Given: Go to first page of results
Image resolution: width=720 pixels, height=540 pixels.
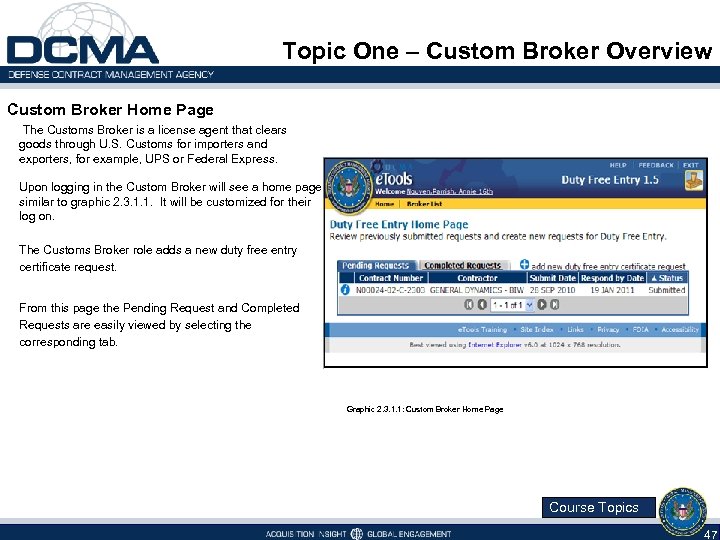Looking at the screenshot, I should click(x=468, y=304).
